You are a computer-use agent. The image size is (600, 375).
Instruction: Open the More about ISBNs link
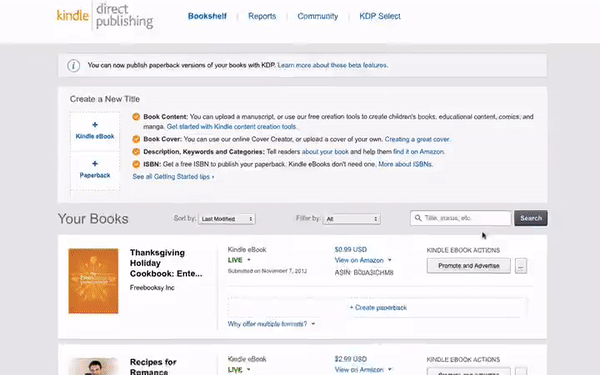405,165
